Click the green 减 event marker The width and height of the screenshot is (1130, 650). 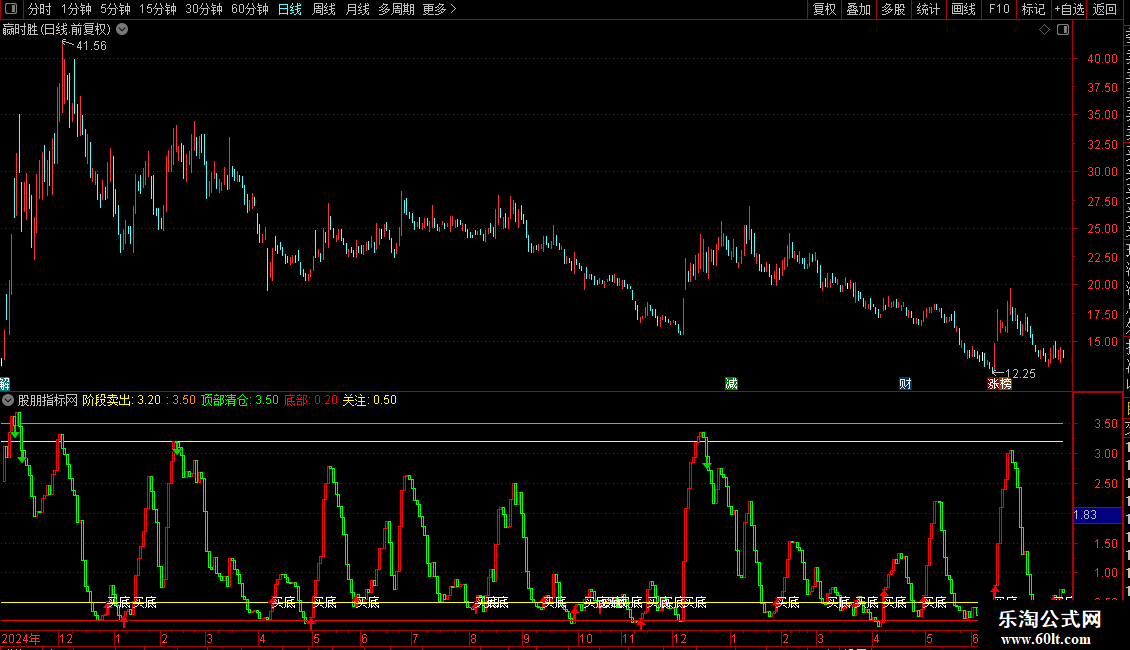pyautogui.click(x=731, y=383)
